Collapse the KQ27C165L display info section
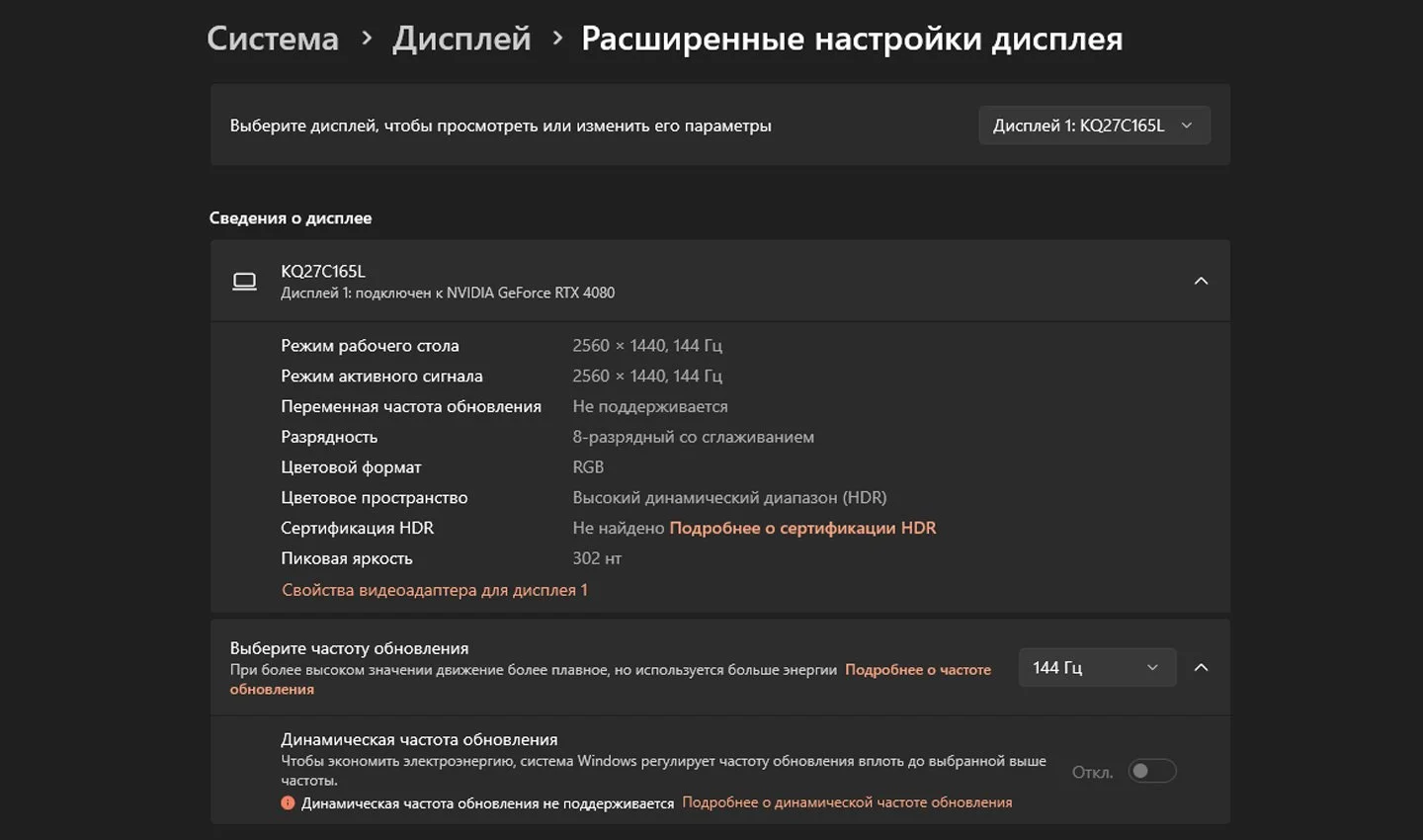Image resolution: width=1423 pixels, height=840 pixels. click(x=1201, y=281)
